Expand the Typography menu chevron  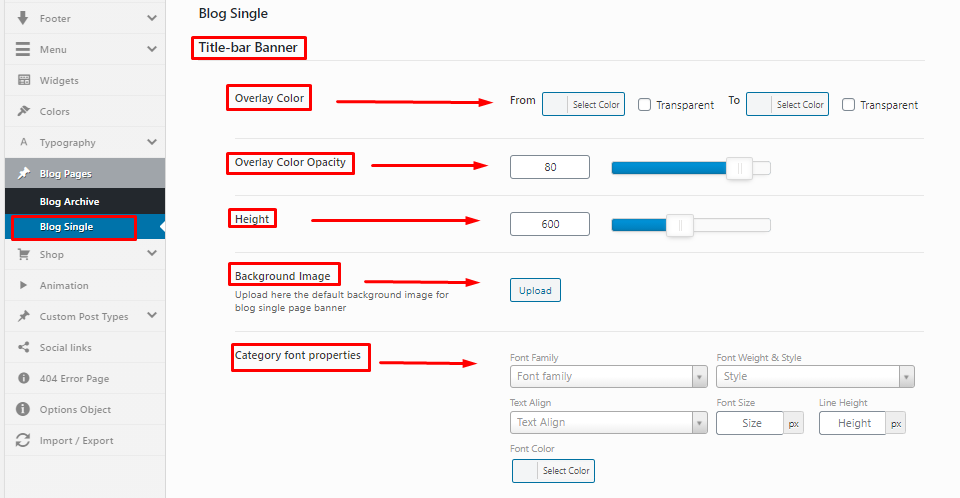(x=152, y=142)
